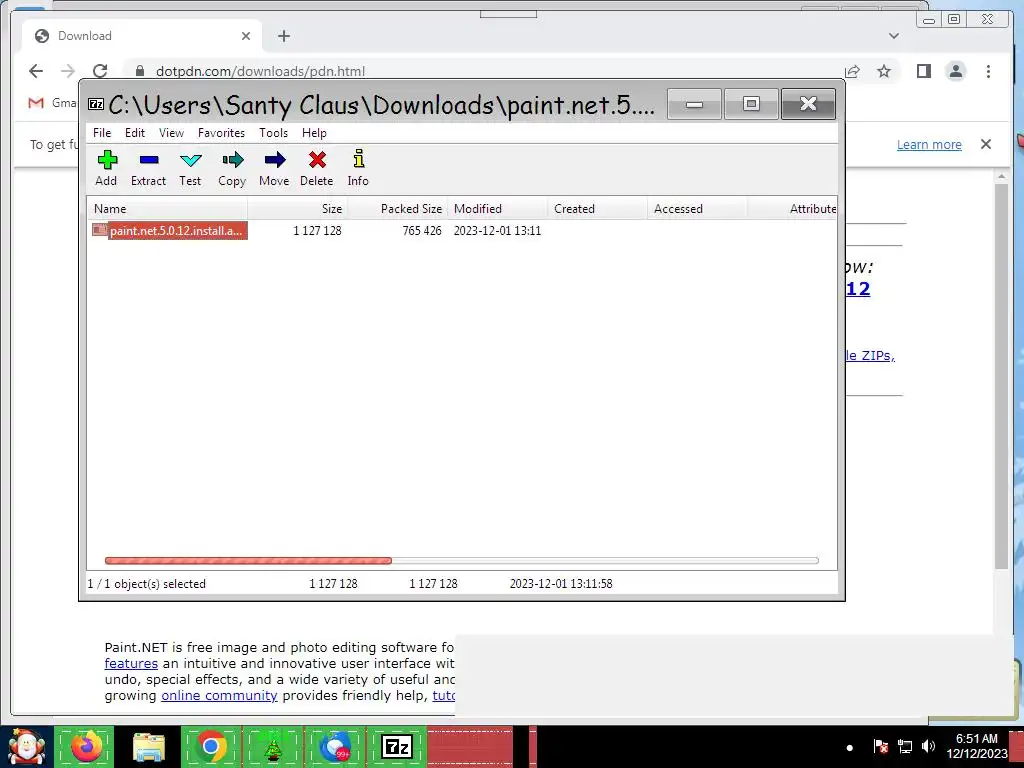The image size is (1024, 768).
Task: Open a new Chrome tab
Action: pos(283,36)
